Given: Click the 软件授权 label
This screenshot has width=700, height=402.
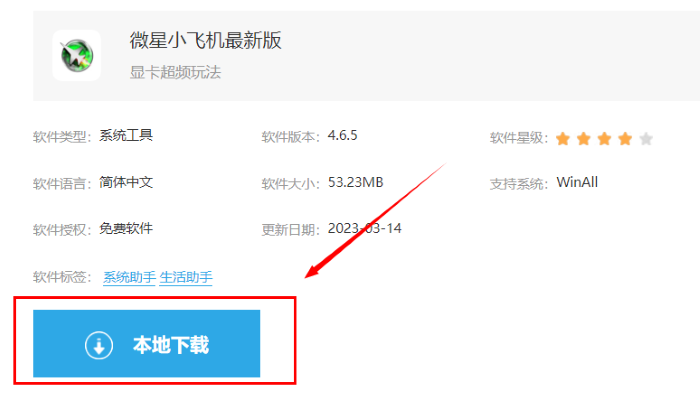Looking at the screenshot, I should click(62, 230).
